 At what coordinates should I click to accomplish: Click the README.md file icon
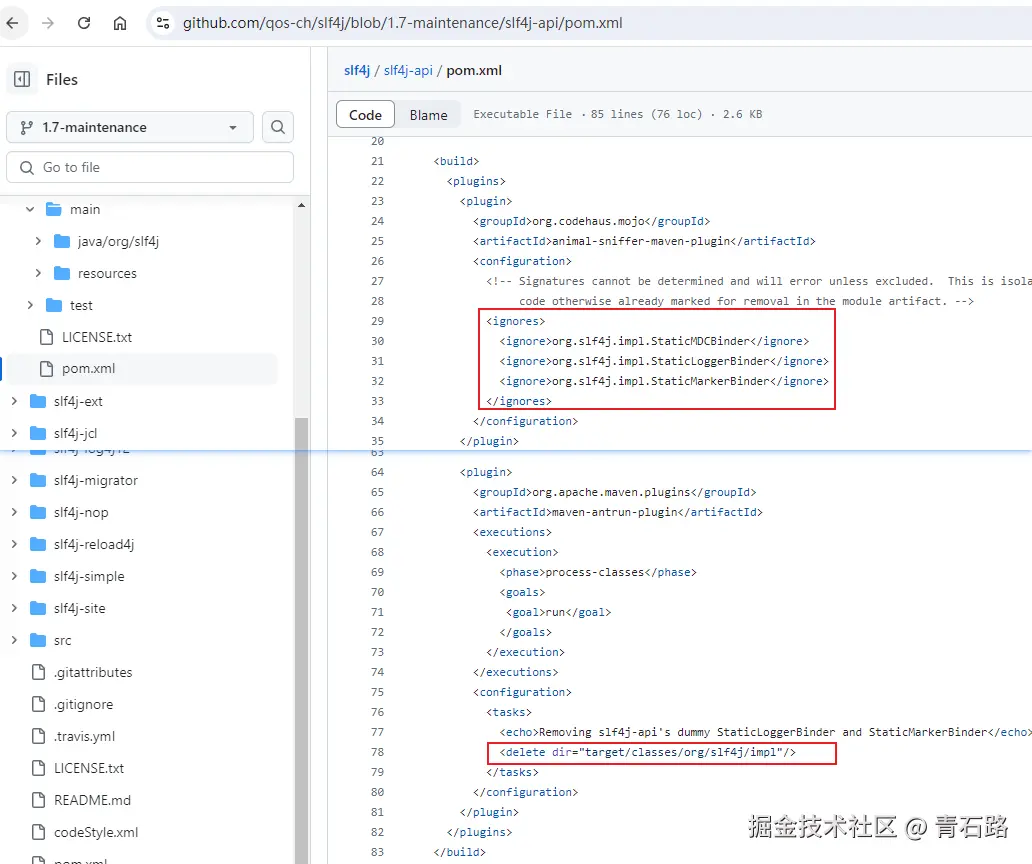point(38,800)
